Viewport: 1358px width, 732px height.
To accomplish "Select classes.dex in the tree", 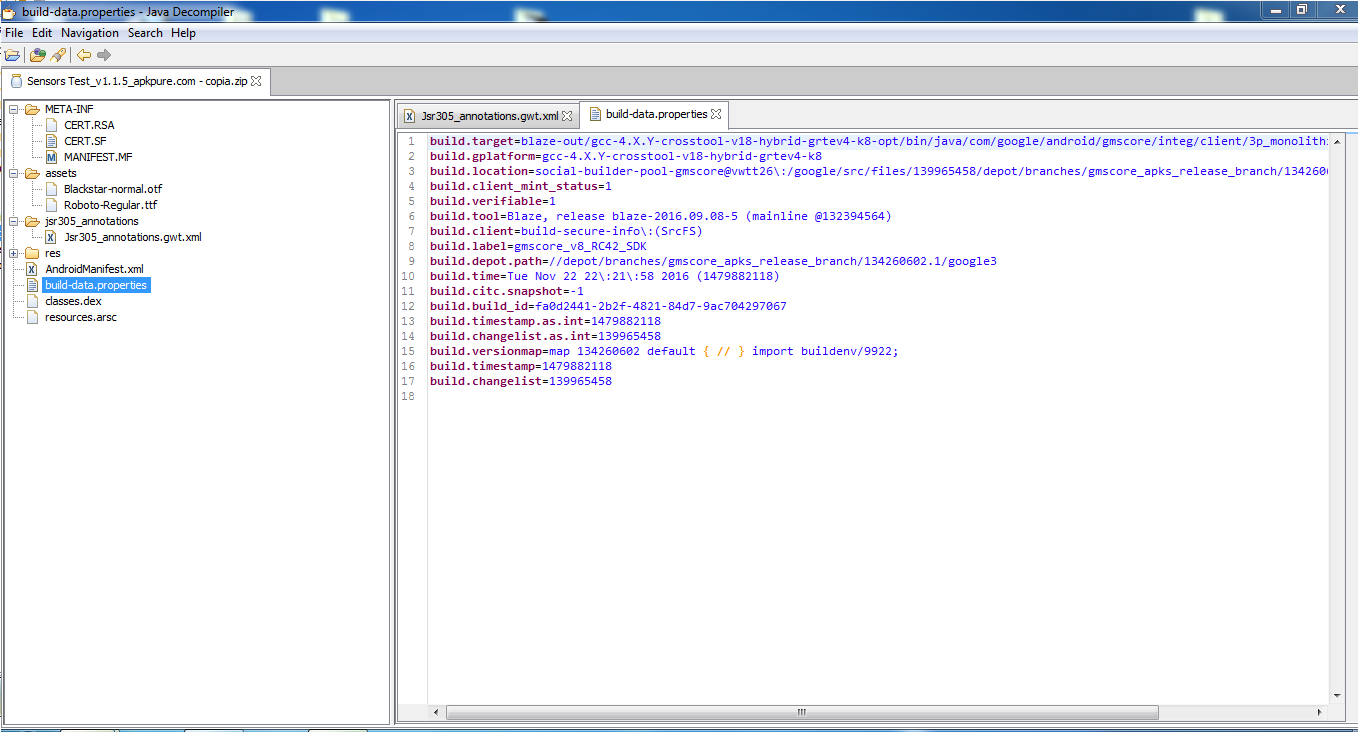I will (x=73, y=301).
